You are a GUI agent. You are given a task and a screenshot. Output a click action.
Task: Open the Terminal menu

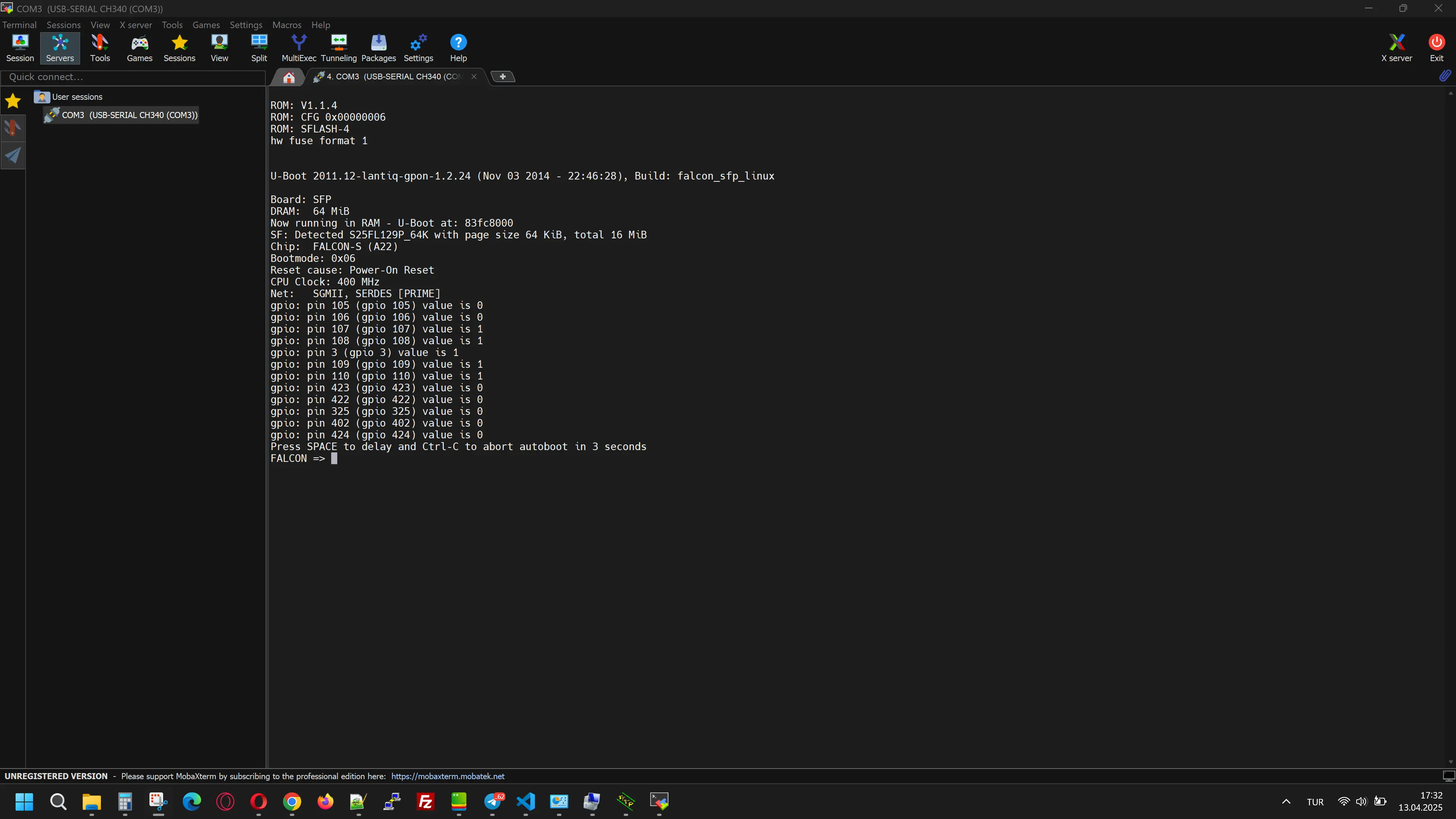pos(19,25)
